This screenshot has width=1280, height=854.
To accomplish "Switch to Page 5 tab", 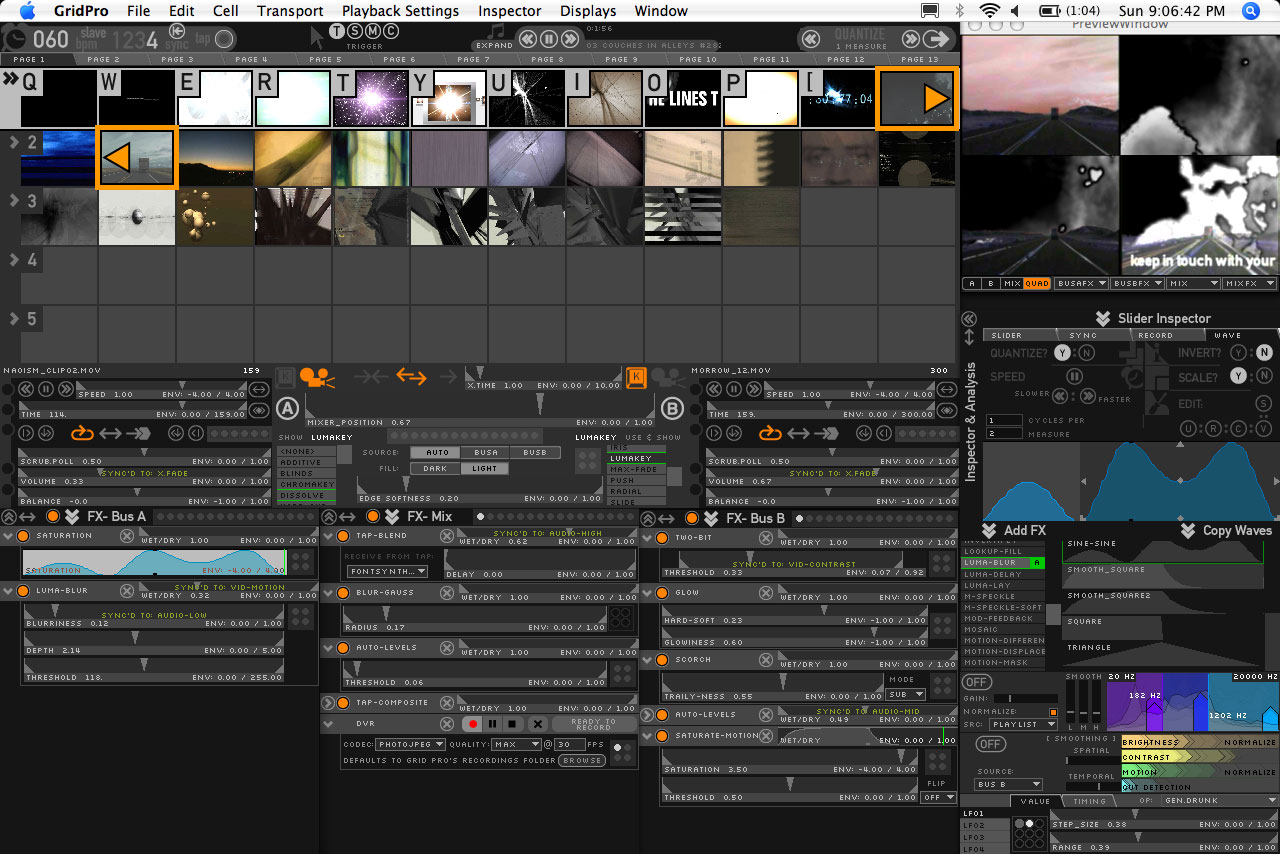I will point(325,60).
